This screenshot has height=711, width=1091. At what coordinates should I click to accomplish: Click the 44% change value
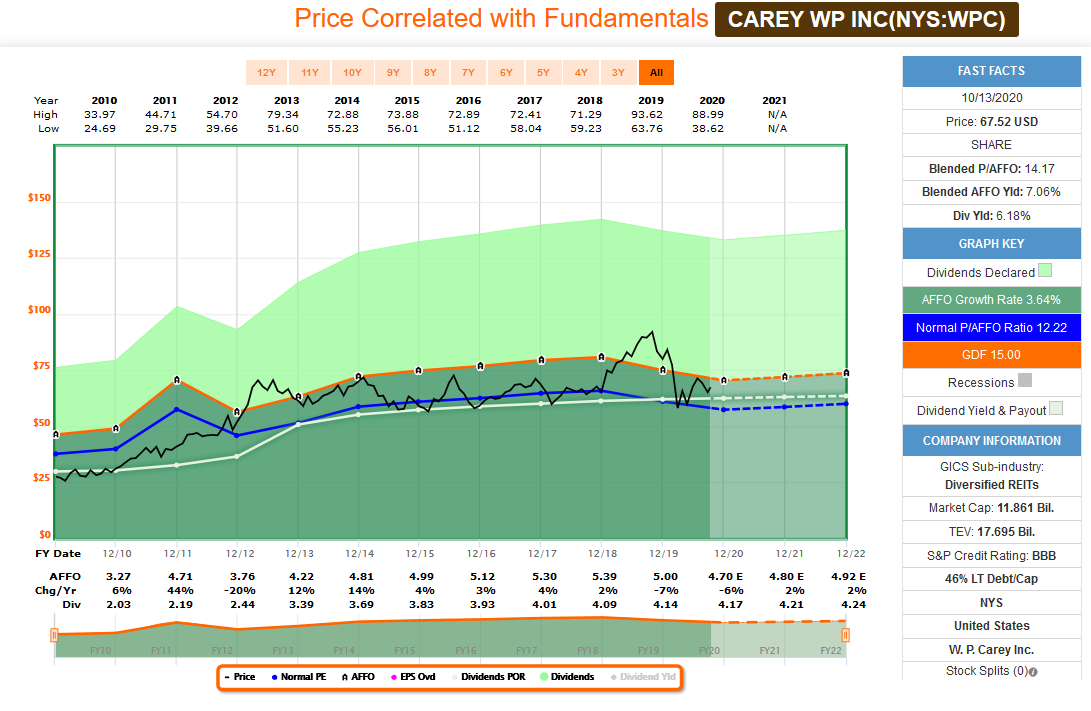click(180, 590)
